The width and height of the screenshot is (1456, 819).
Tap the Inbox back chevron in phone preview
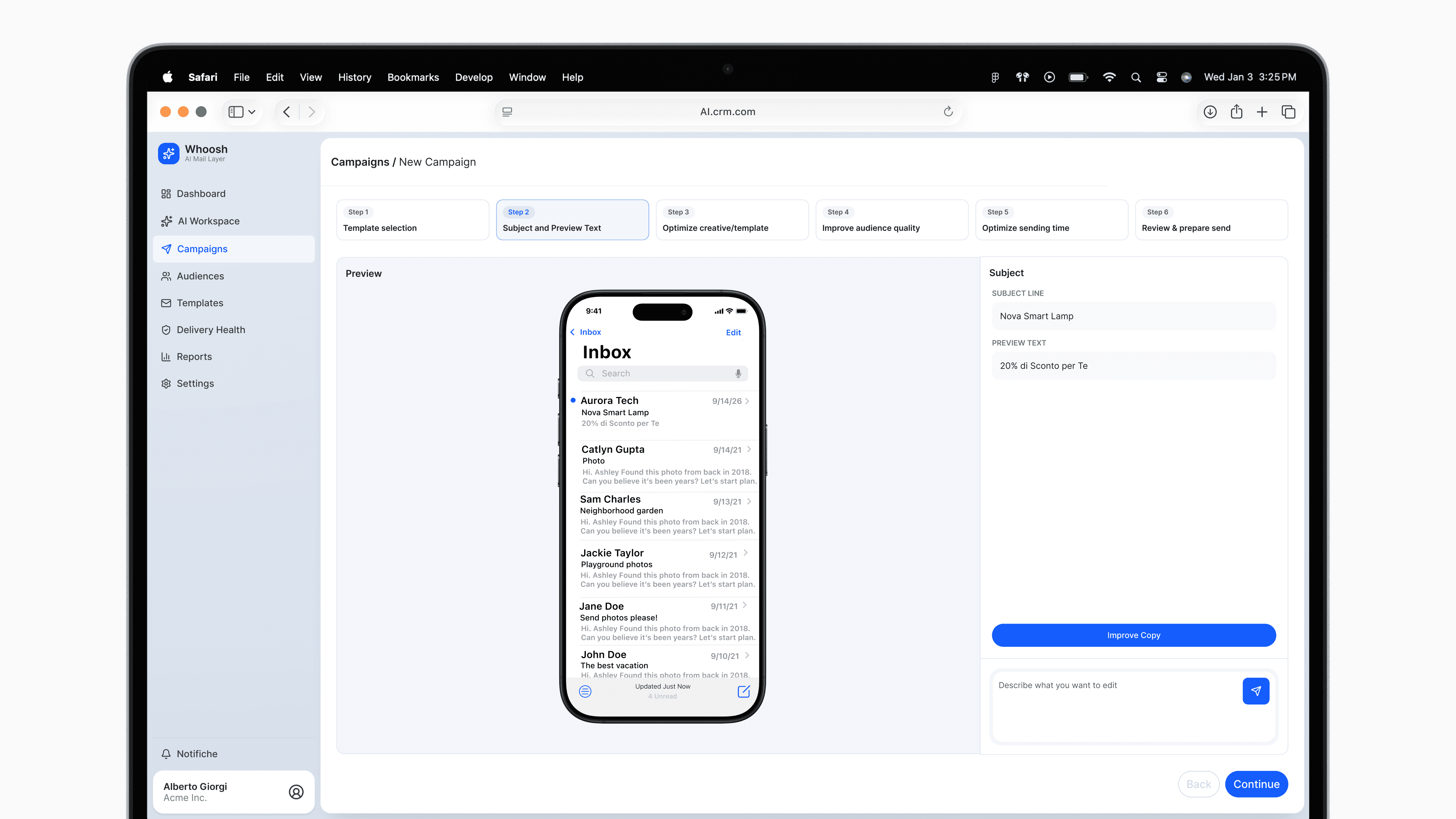pos(573,332)
